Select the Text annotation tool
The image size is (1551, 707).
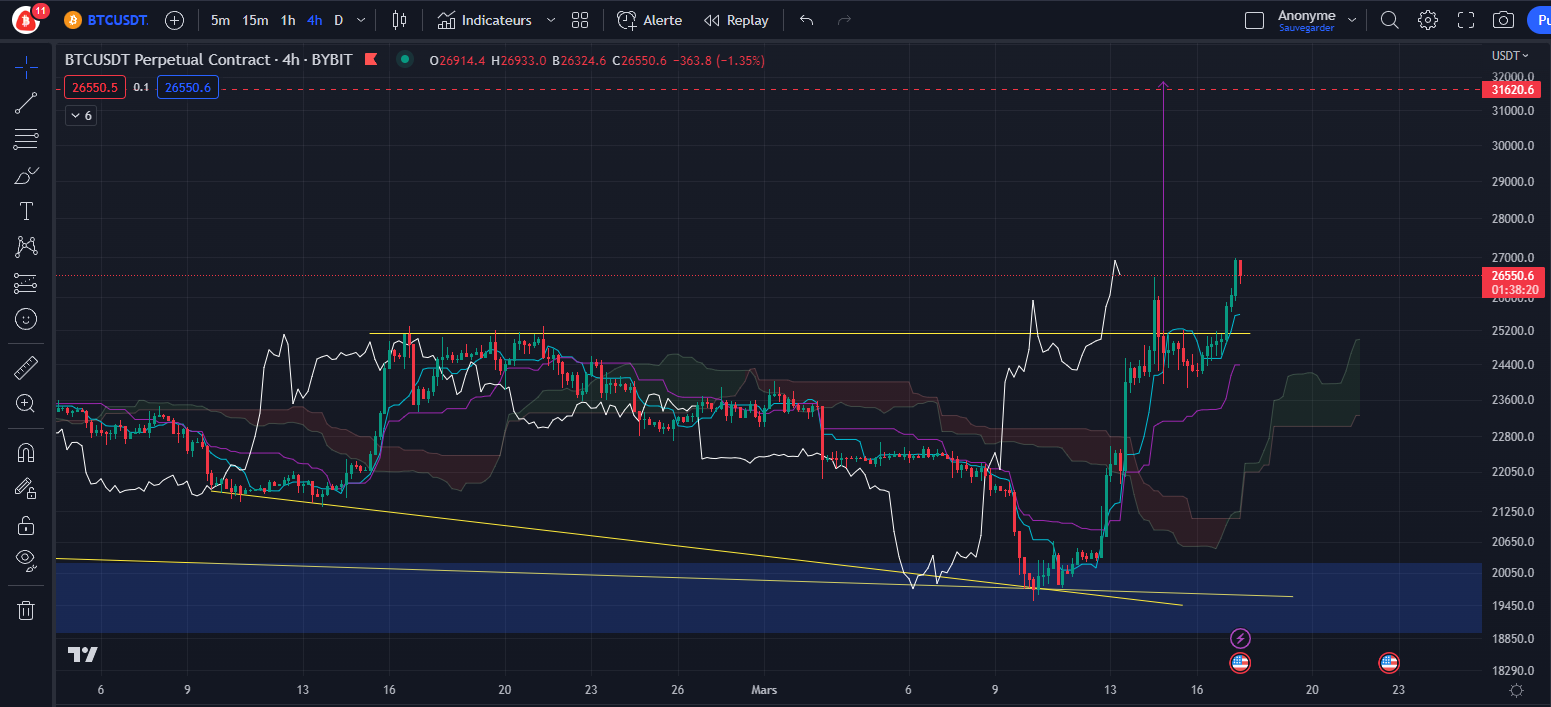pos(25,210)
